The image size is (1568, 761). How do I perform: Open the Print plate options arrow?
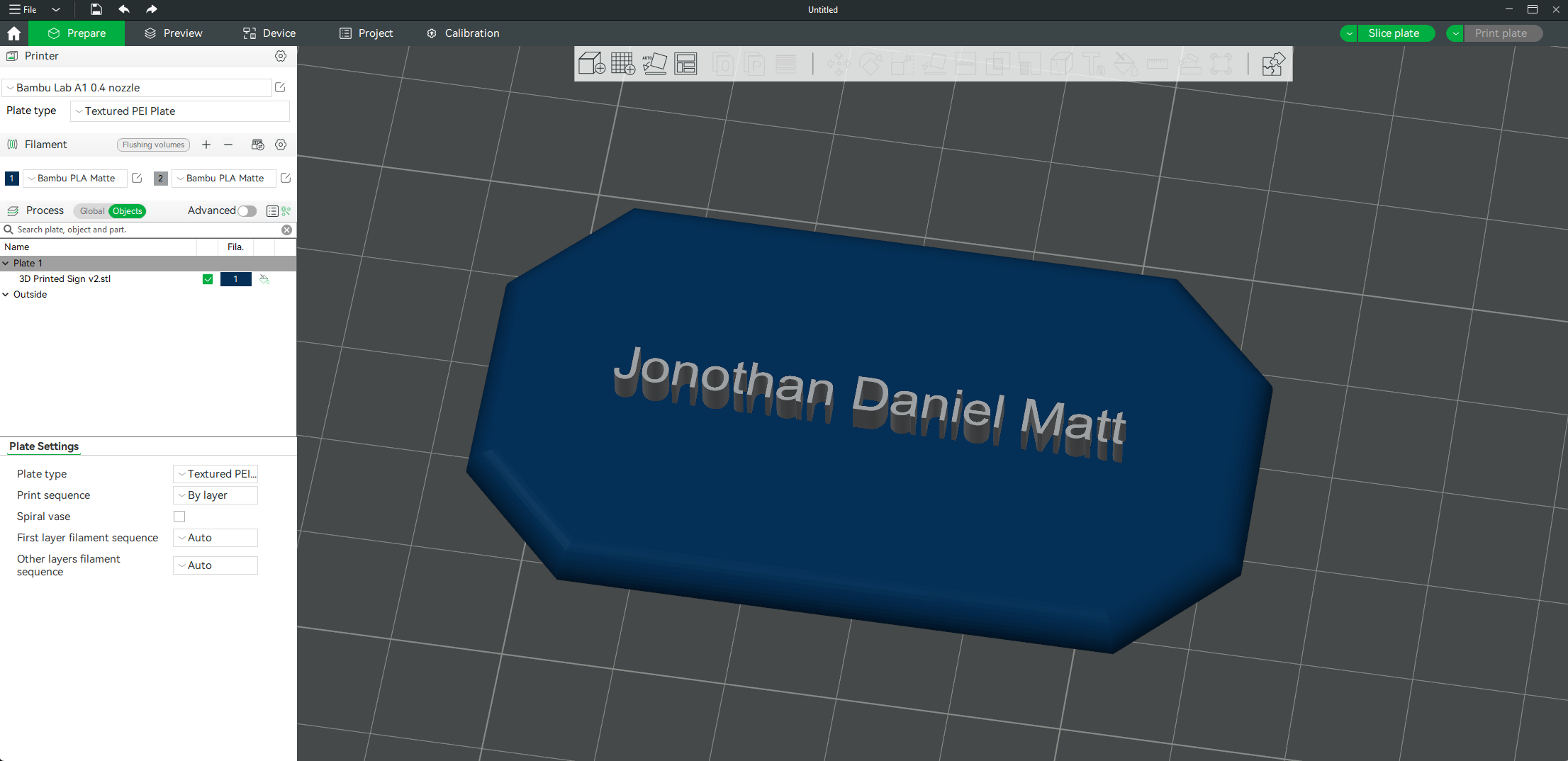[1455, 33]
